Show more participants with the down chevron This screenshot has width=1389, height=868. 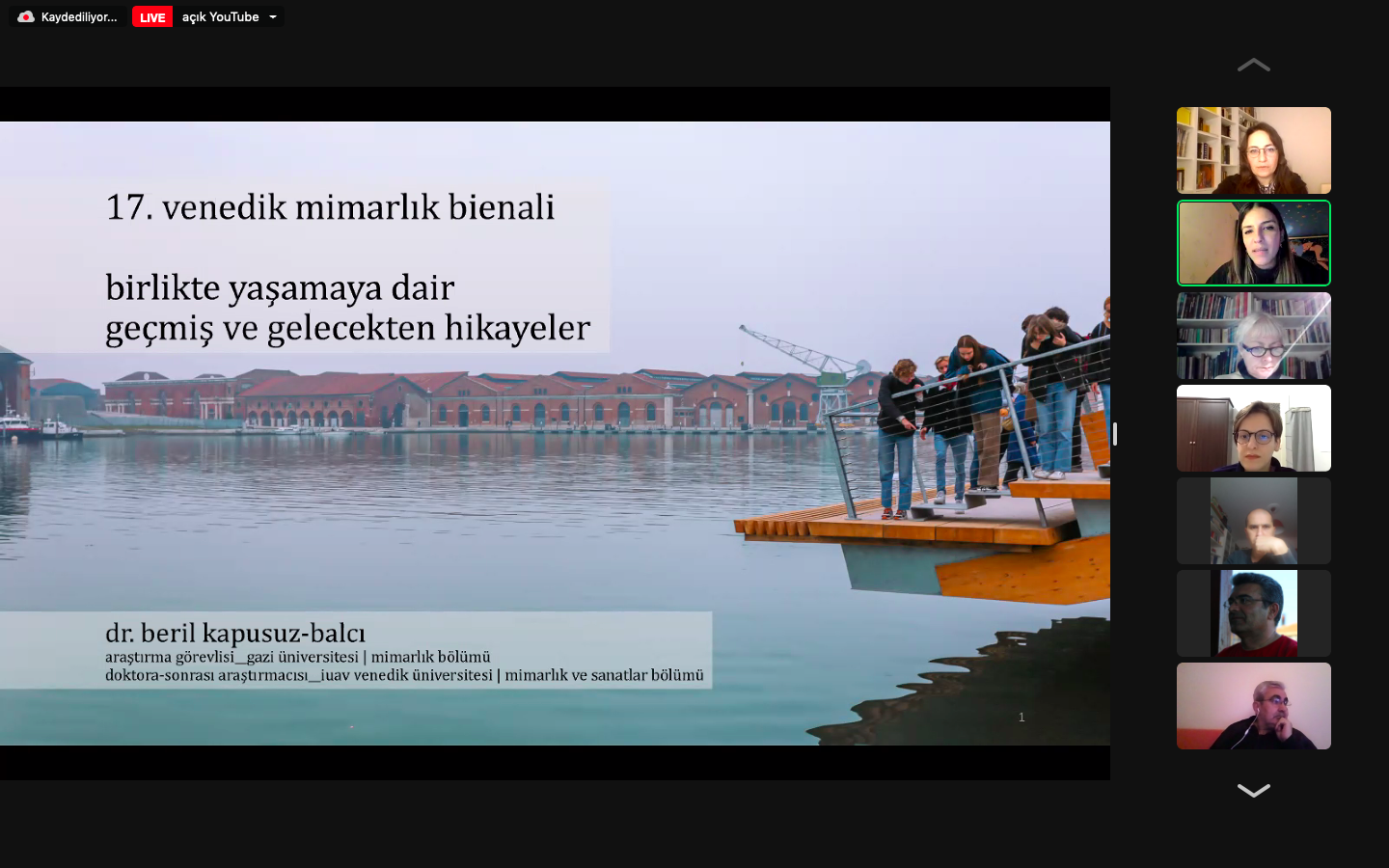pyautogui.click(x=1253, y=791)
